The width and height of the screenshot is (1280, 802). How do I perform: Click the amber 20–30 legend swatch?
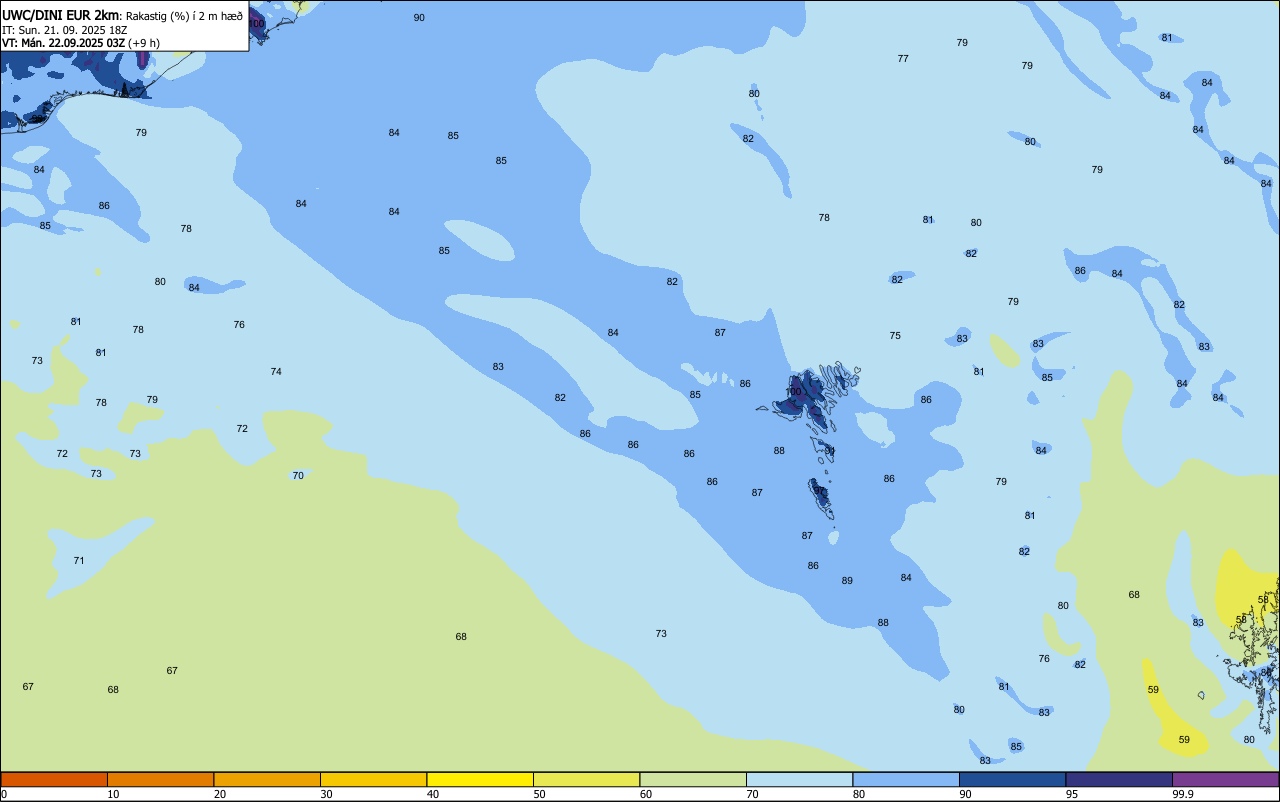[x=267, y=779]
